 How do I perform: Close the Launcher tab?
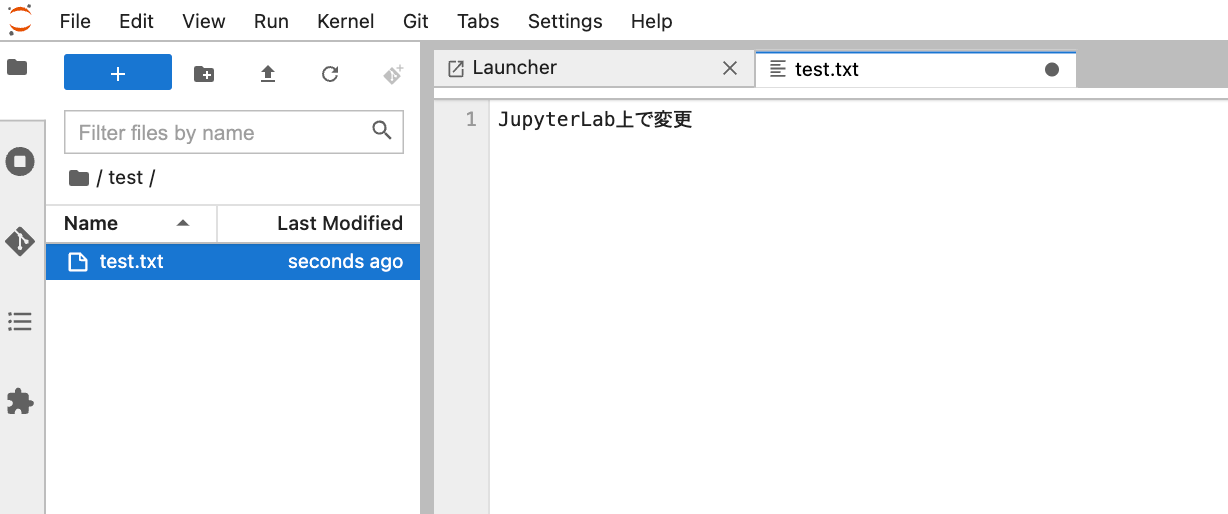730,68
